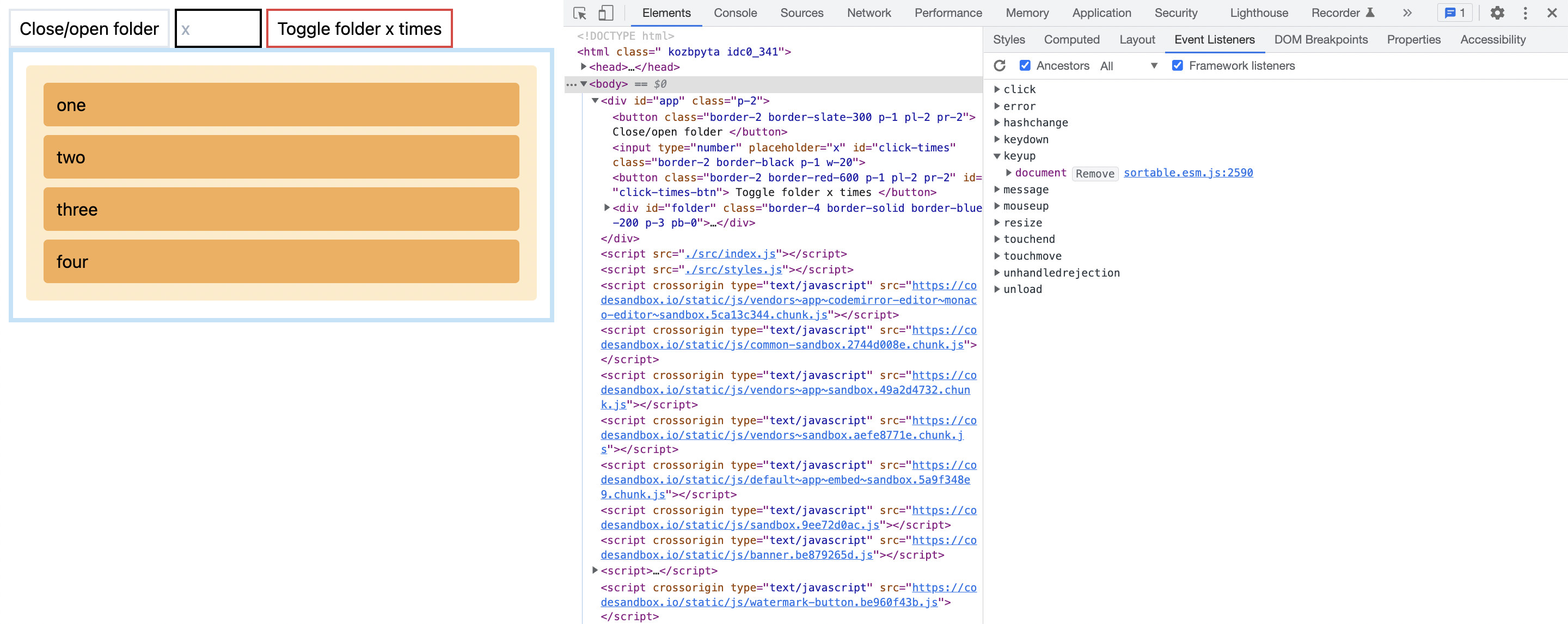Activate the inspect element picker icon
The width and height of the screenshot is (1568, 624).
point(579,13)
